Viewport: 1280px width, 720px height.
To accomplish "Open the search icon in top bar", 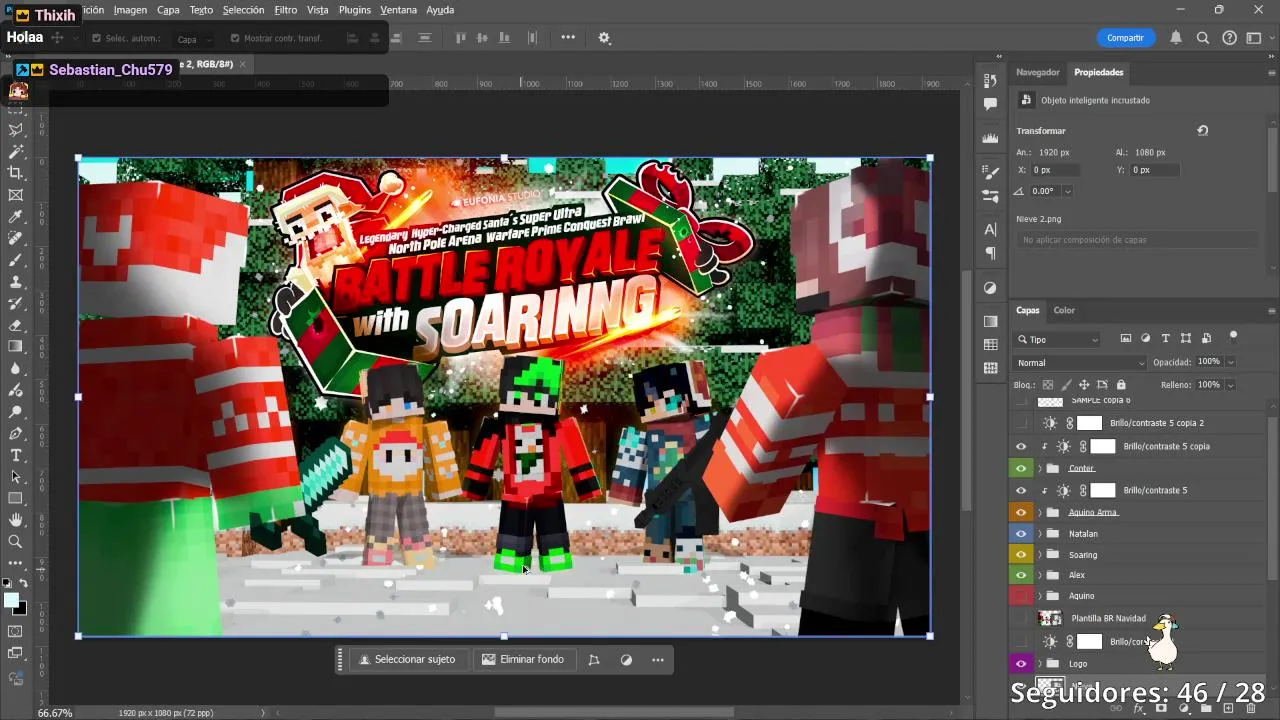I will click(x=1203, y=38).
